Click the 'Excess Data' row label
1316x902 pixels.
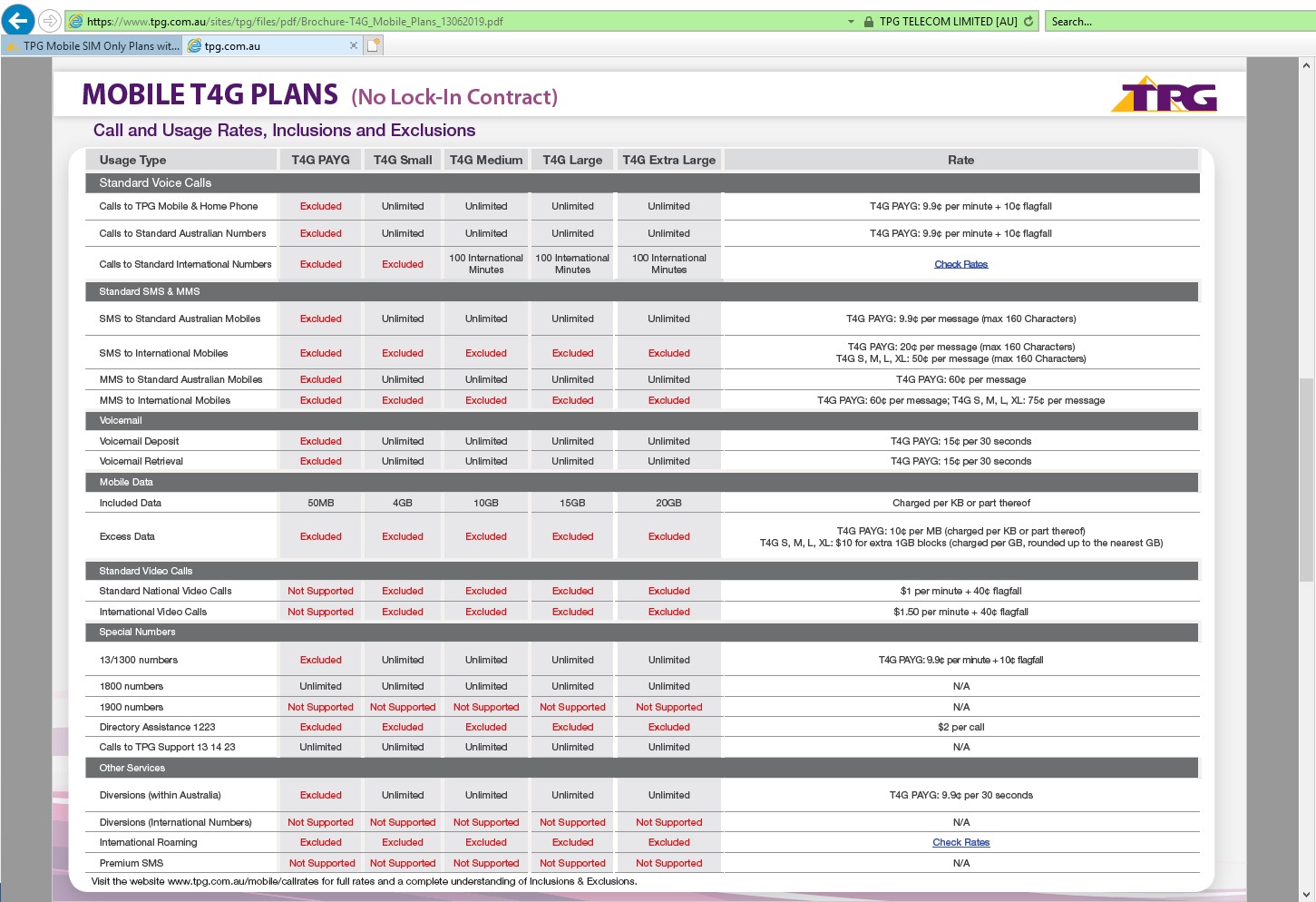pos(127,536)
